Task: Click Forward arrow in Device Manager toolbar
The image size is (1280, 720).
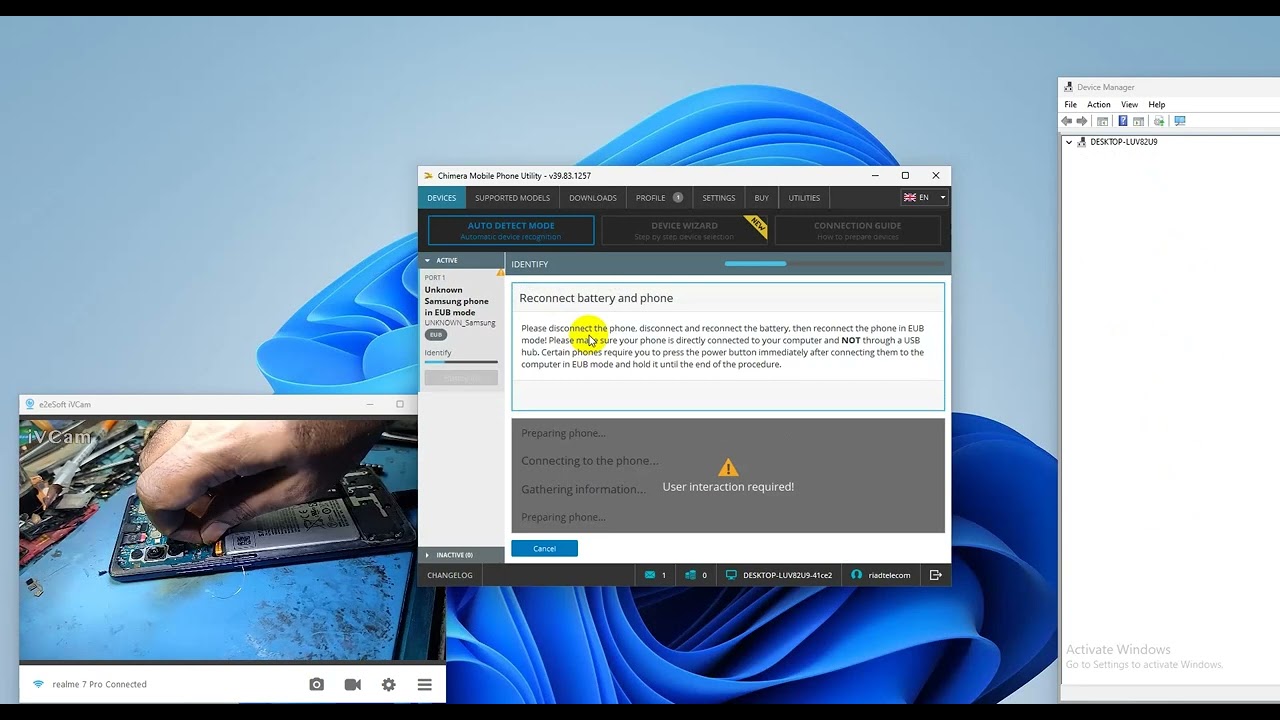Action: point(1082,121)
